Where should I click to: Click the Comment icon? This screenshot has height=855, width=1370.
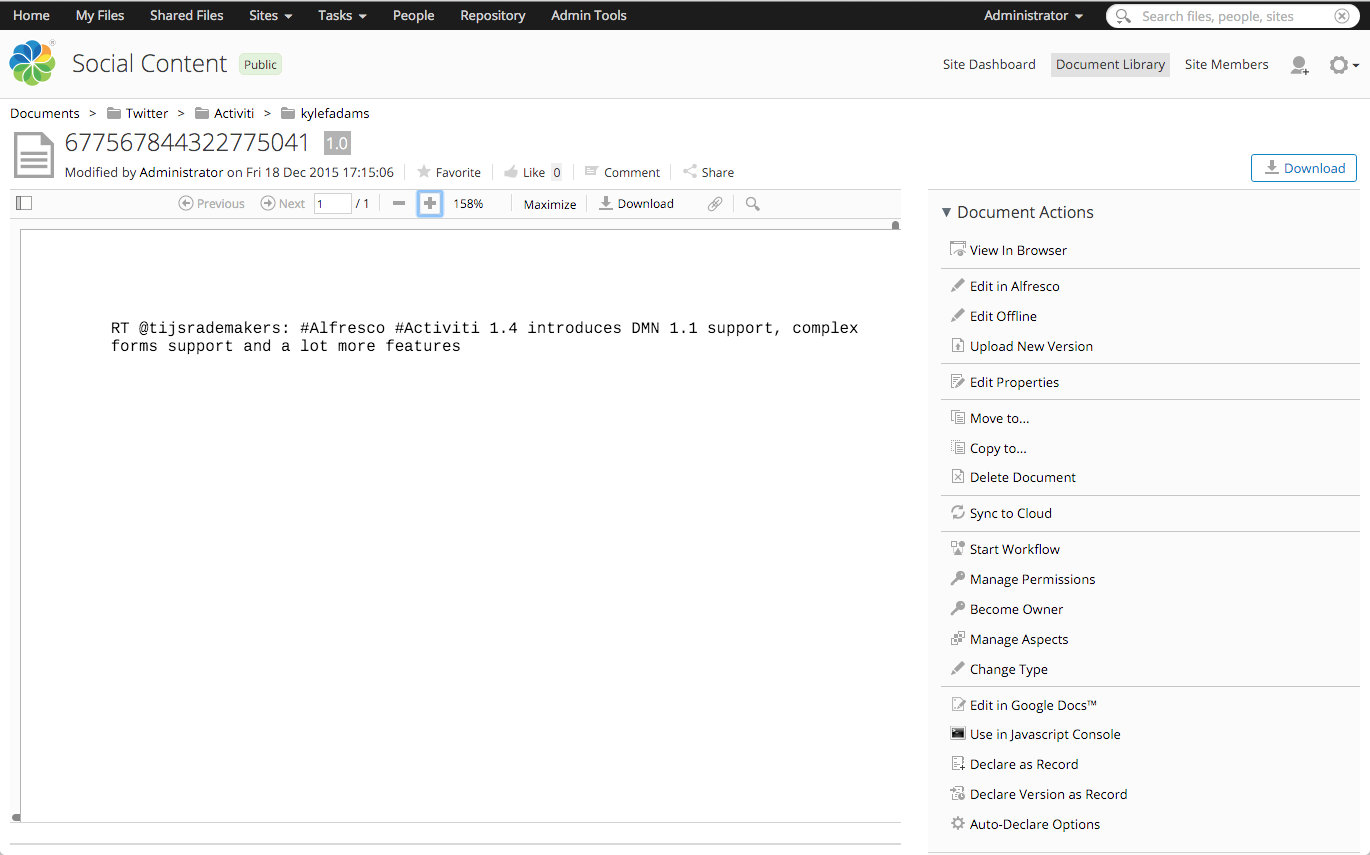(592, 172)
